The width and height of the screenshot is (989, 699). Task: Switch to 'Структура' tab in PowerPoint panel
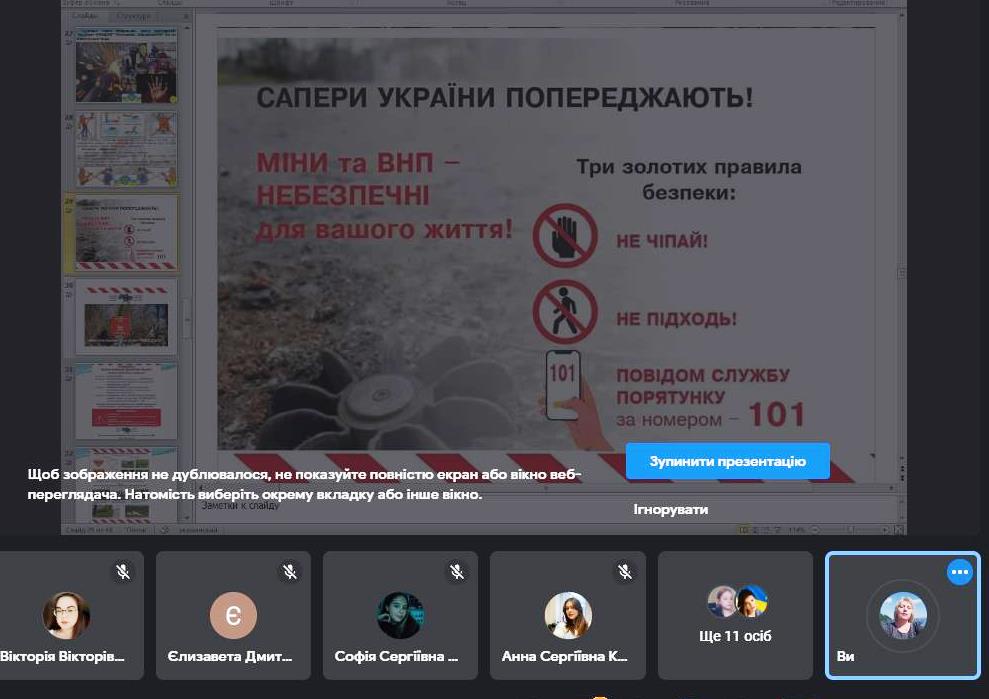pyautogui.click(x=133, y=16)
